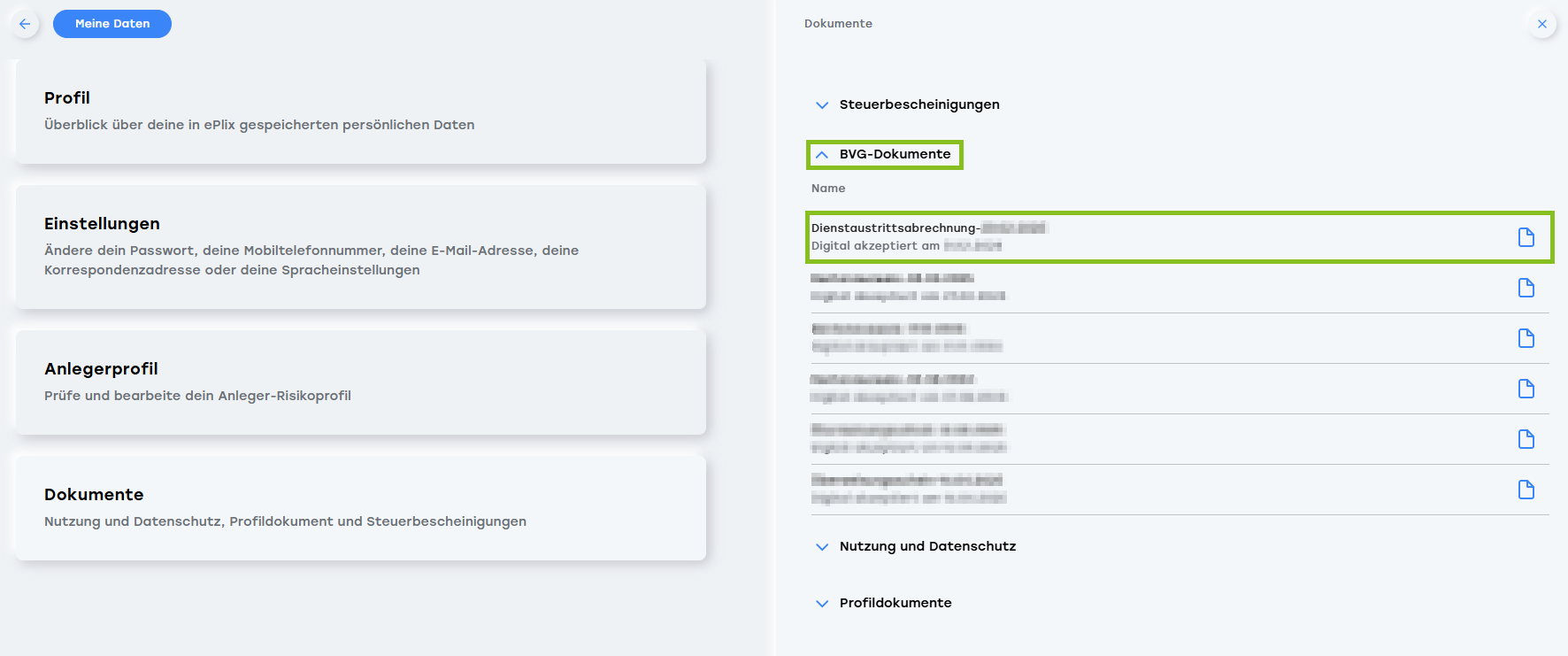Open the Dokumente card on the left
The image size is (1568, 656).
(361, 508)
